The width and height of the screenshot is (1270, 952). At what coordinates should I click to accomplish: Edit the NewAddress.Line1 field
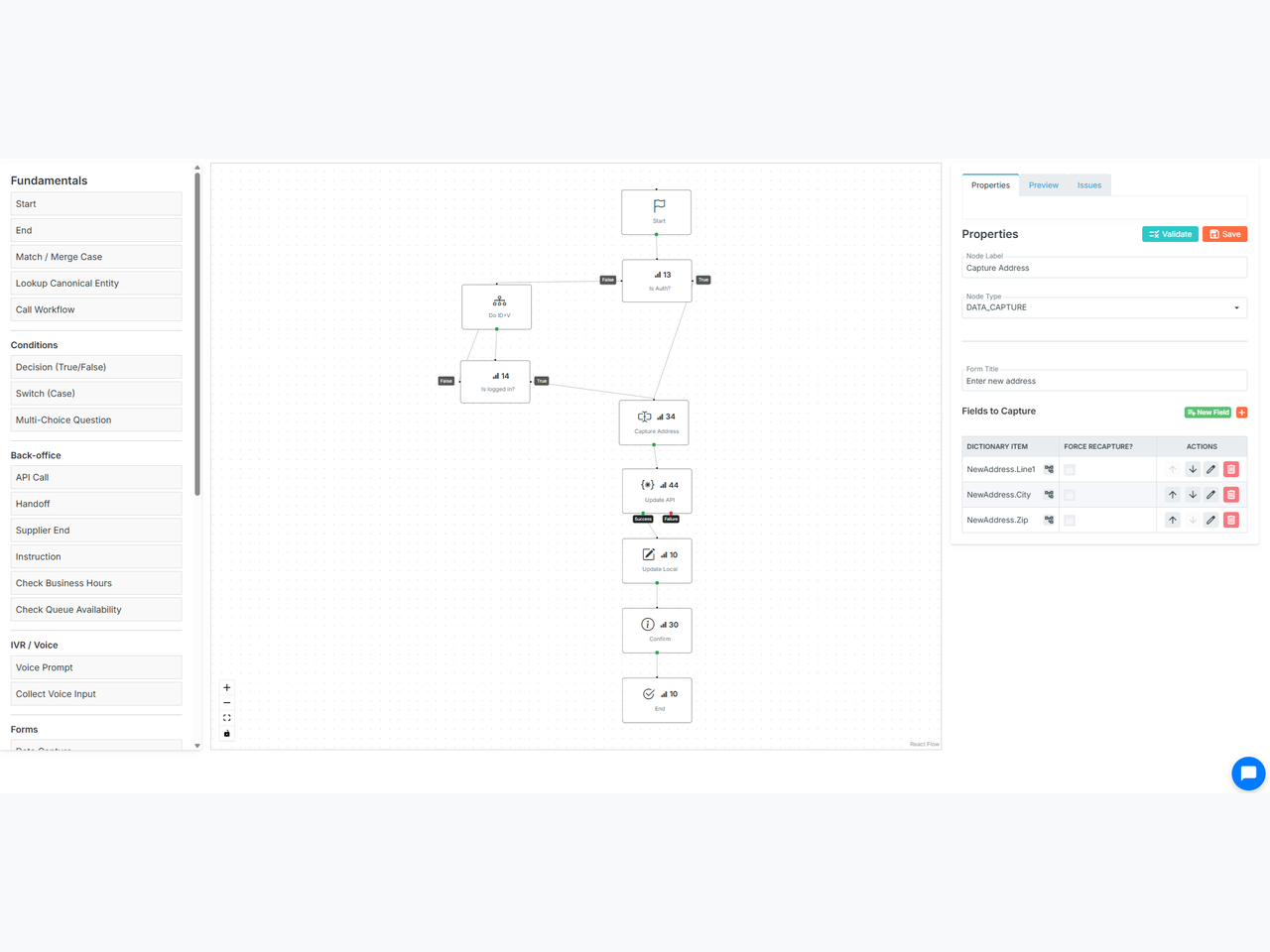coord(1211,469)
